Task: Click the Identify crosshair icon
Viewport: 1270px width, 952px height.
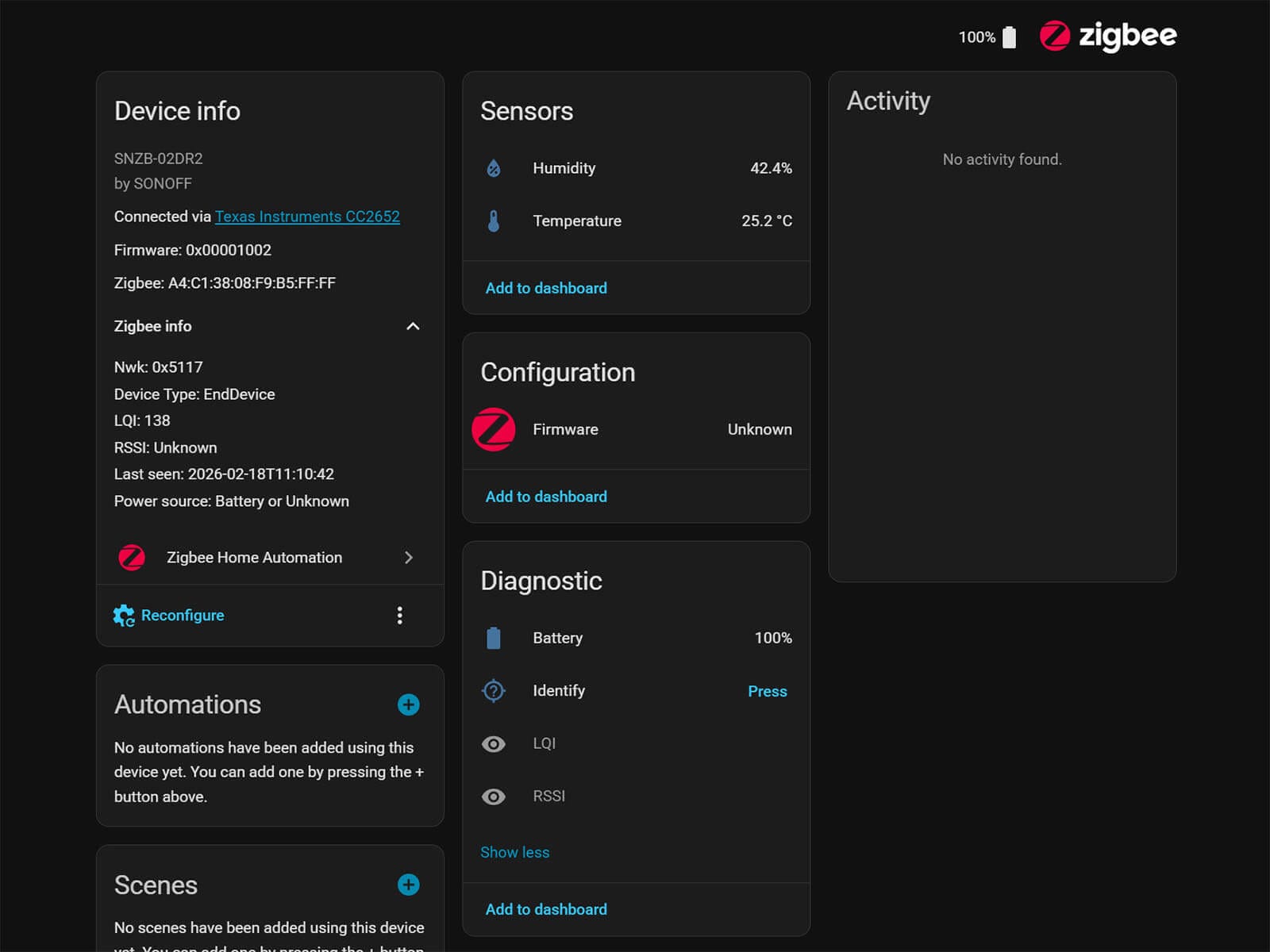Action: pos(493,691)
